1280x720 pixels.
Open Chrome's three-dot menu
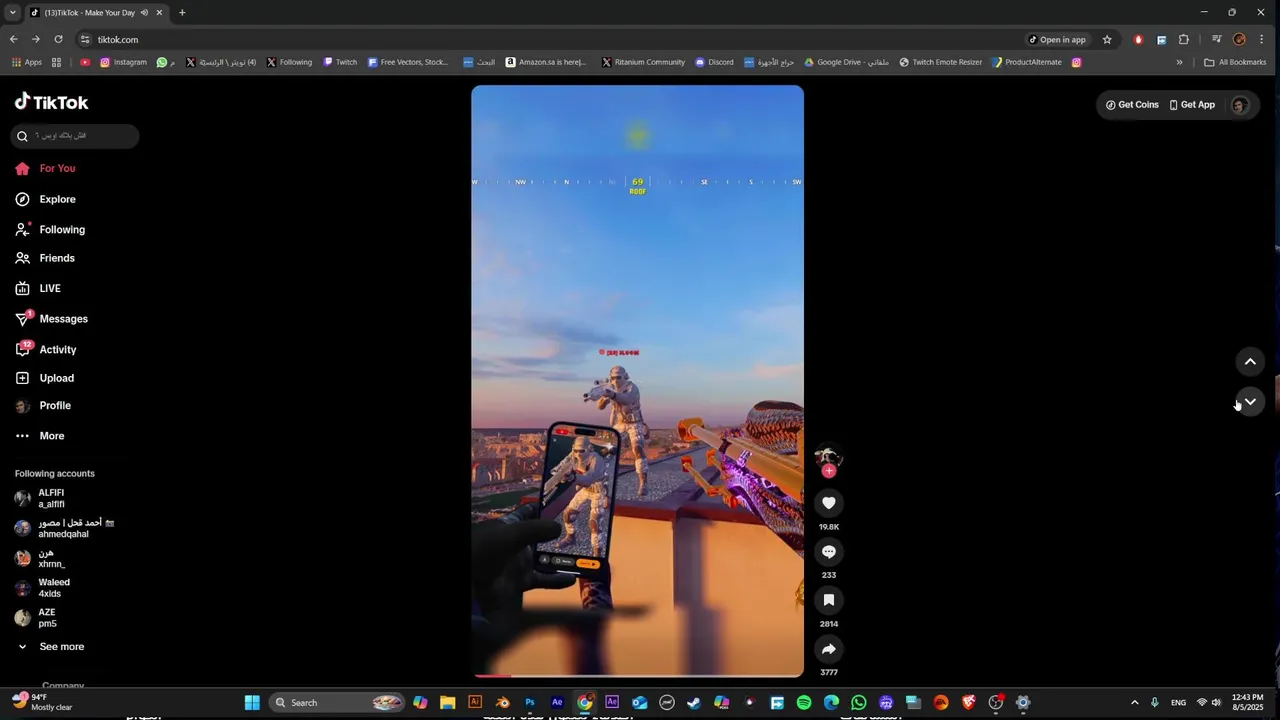[1262, 40]
